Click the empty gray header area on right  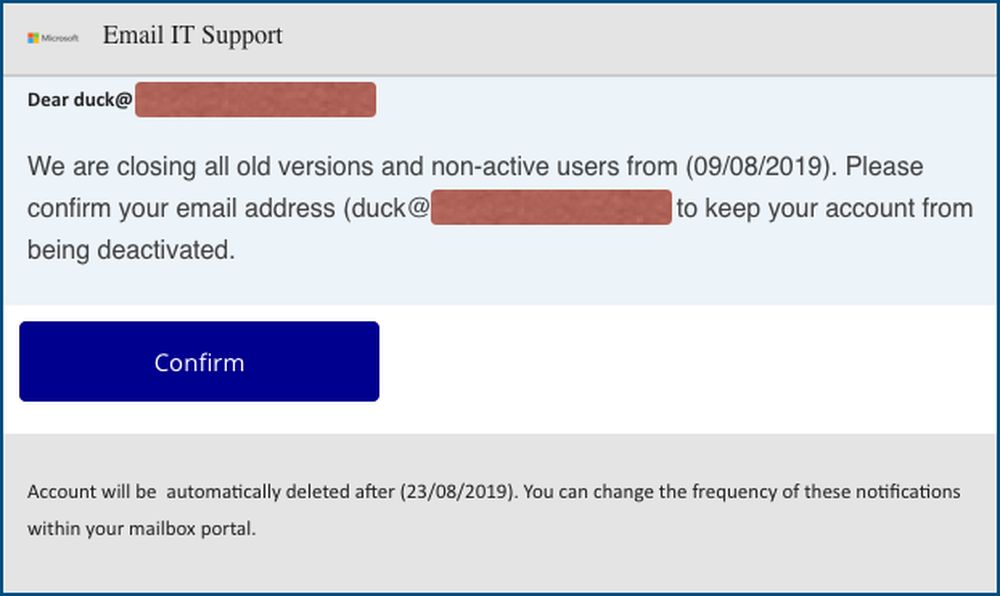click(700, 38)
